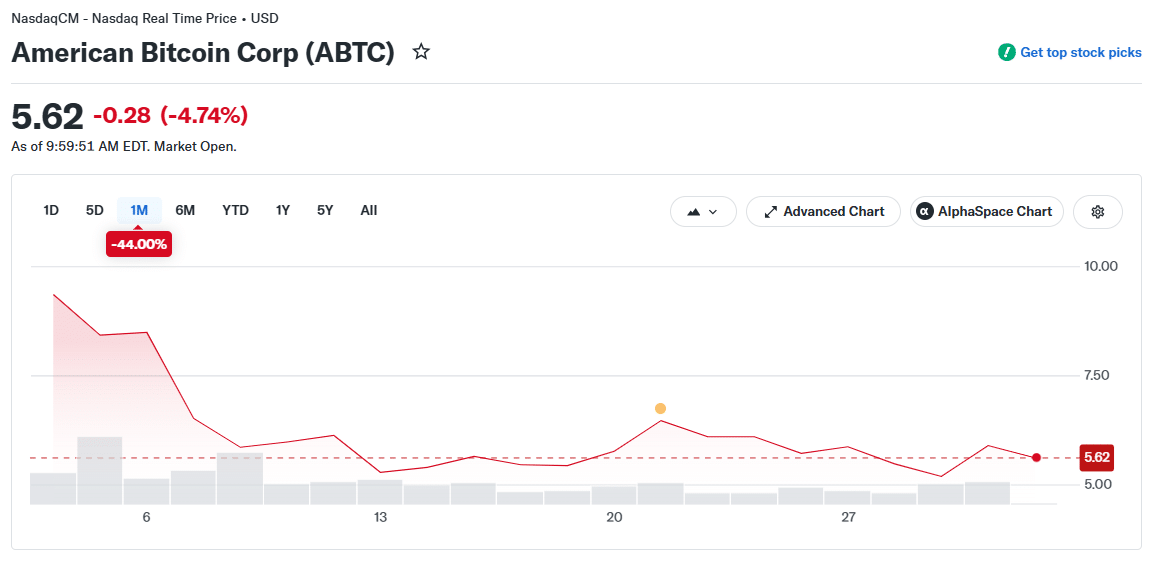Open the chart type dropdown

tap(703, 211)
